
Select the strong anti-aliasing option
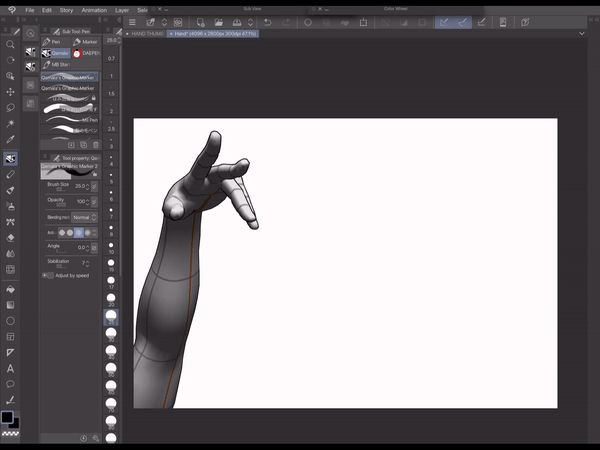click(x=88, y=233)
